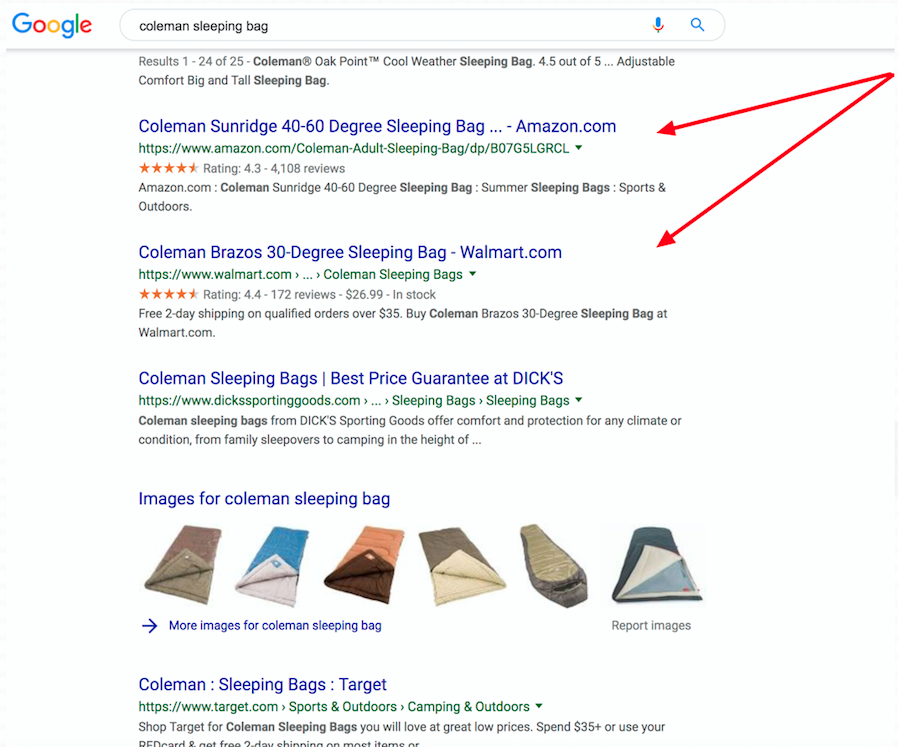898x747 pixels.
Task: Select the blue and gray sleeping bag thumbnail
Action: 273,565
